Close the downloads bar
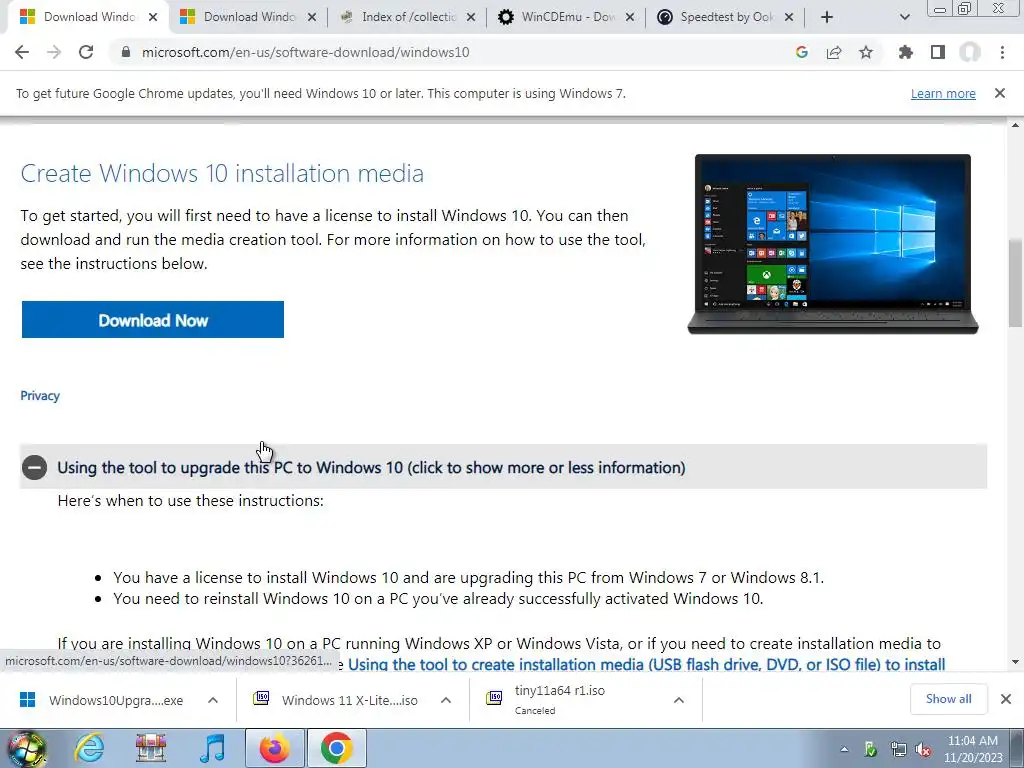Screen dimensions: 1024x768 1006,699
